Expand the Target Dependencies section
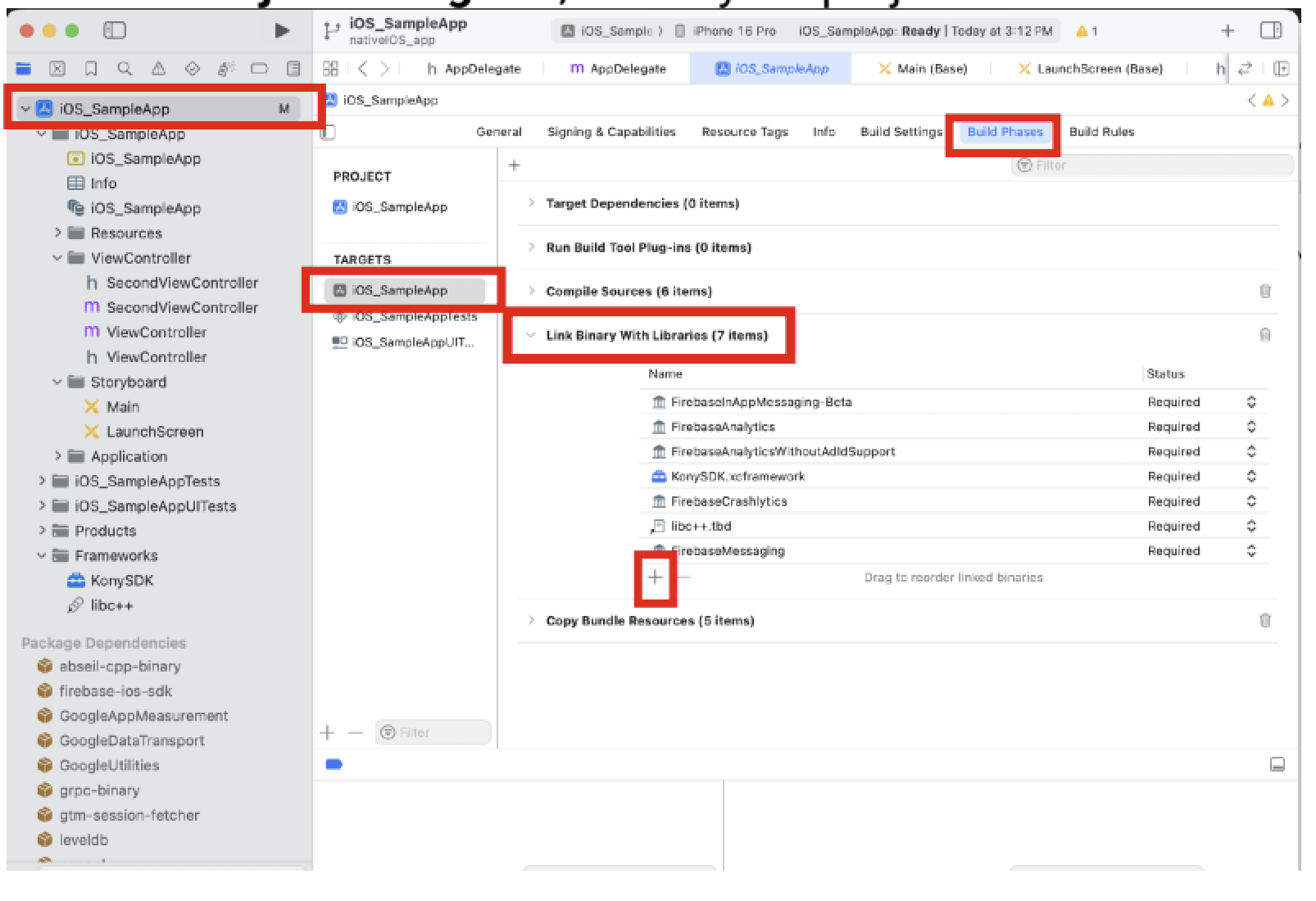 (531, 203)
